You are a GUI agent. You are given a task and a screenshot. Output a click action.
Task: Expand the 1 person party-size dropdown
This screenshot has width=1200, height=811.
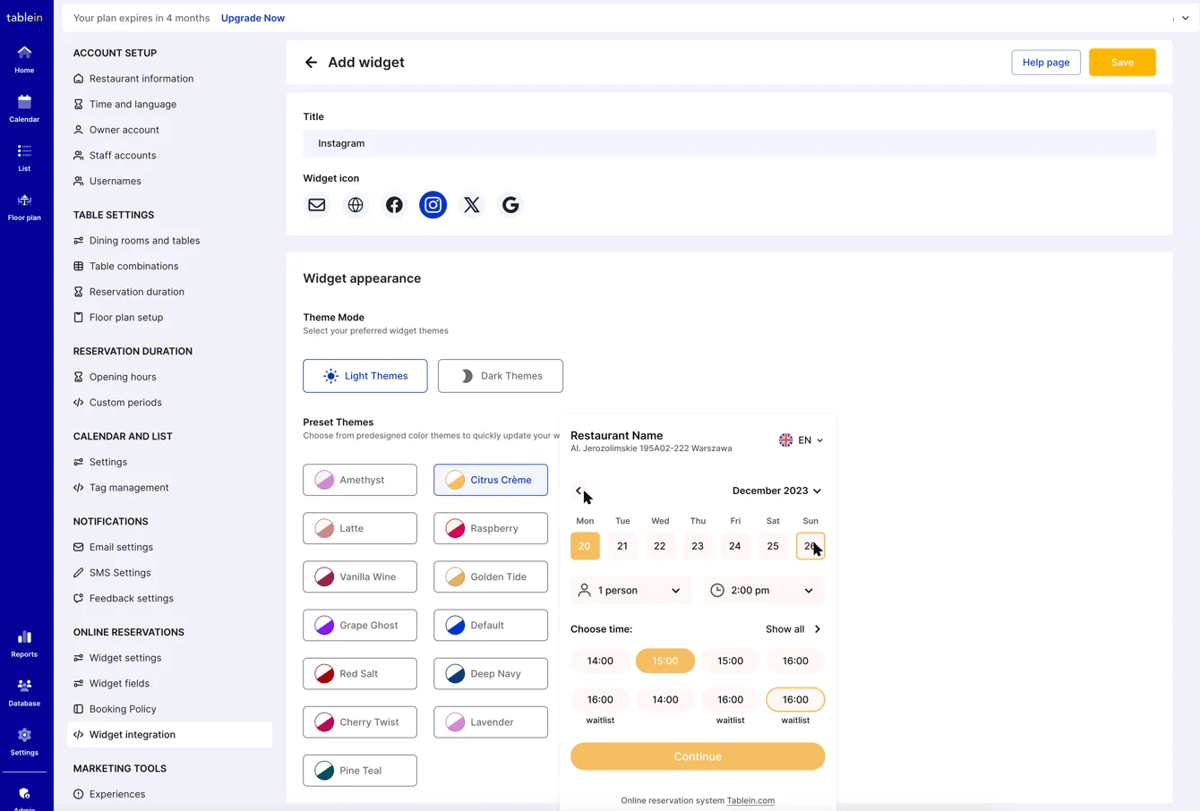tap(630, 590)
